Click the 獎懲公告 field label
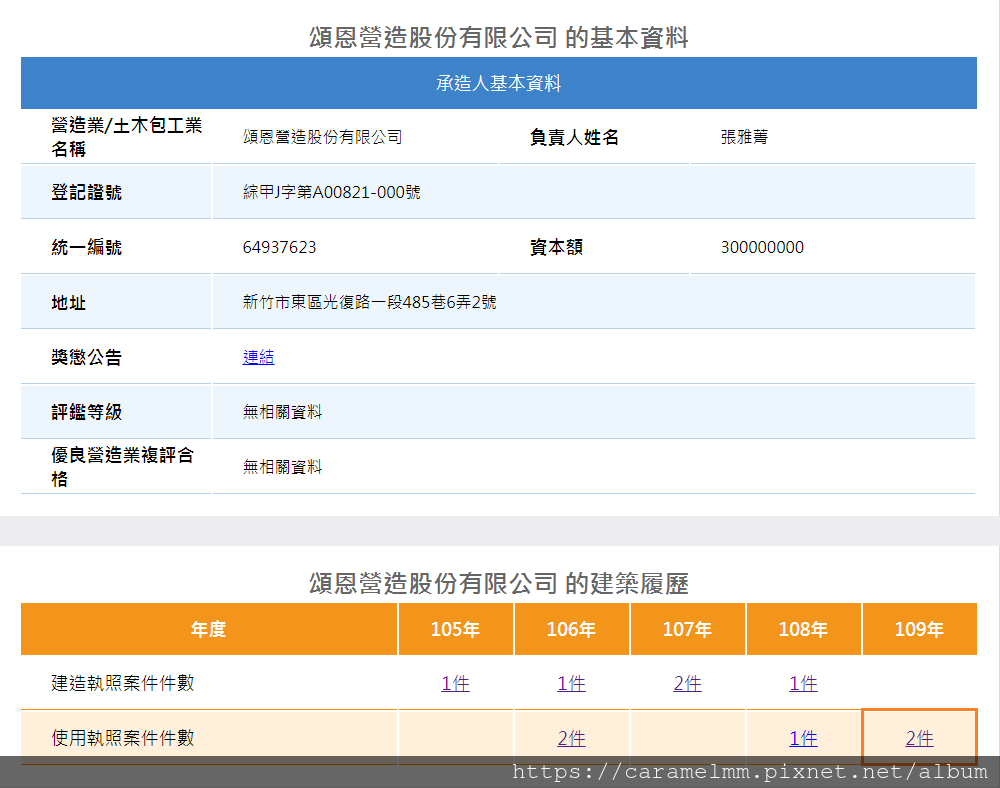 87,357
